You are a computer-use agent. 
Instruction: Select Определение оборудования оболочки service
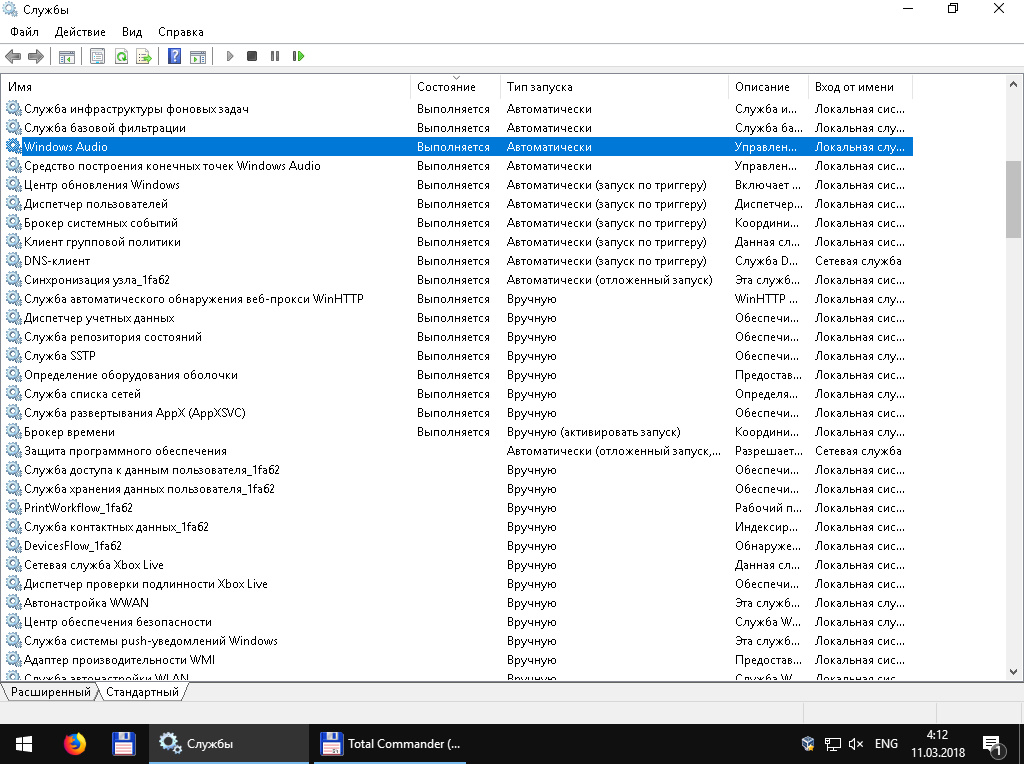(131, 375)
